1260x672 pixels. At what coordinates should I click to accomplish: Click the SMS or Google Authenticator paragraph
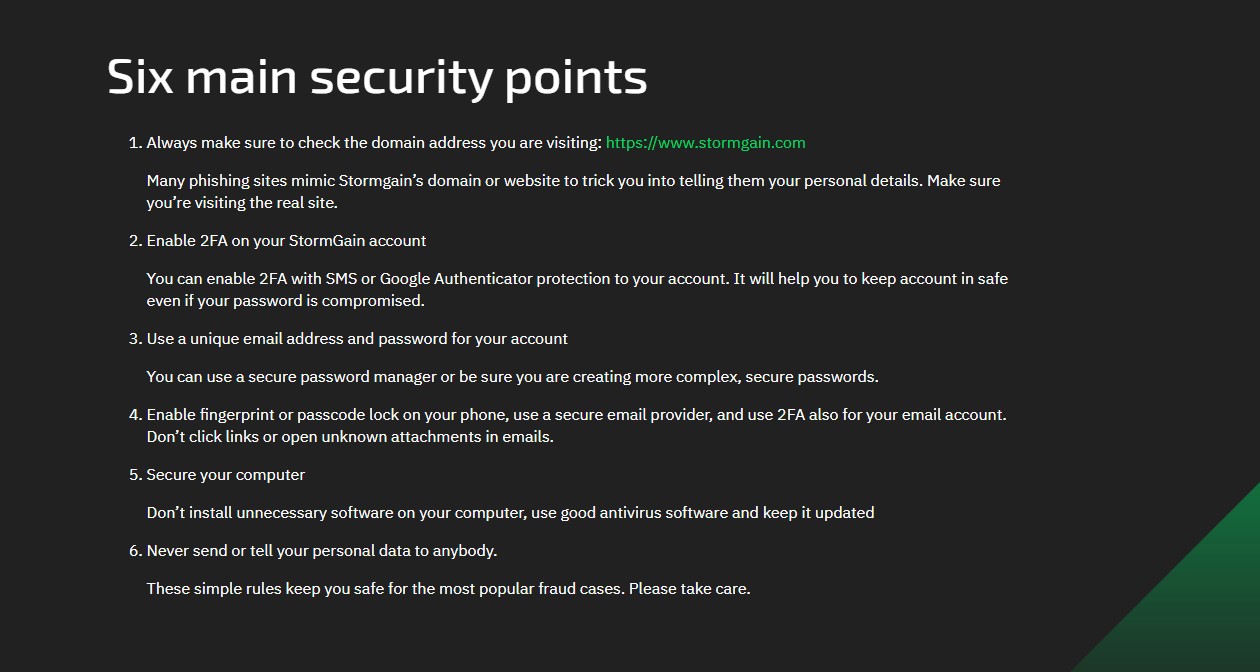pos(577,290)
